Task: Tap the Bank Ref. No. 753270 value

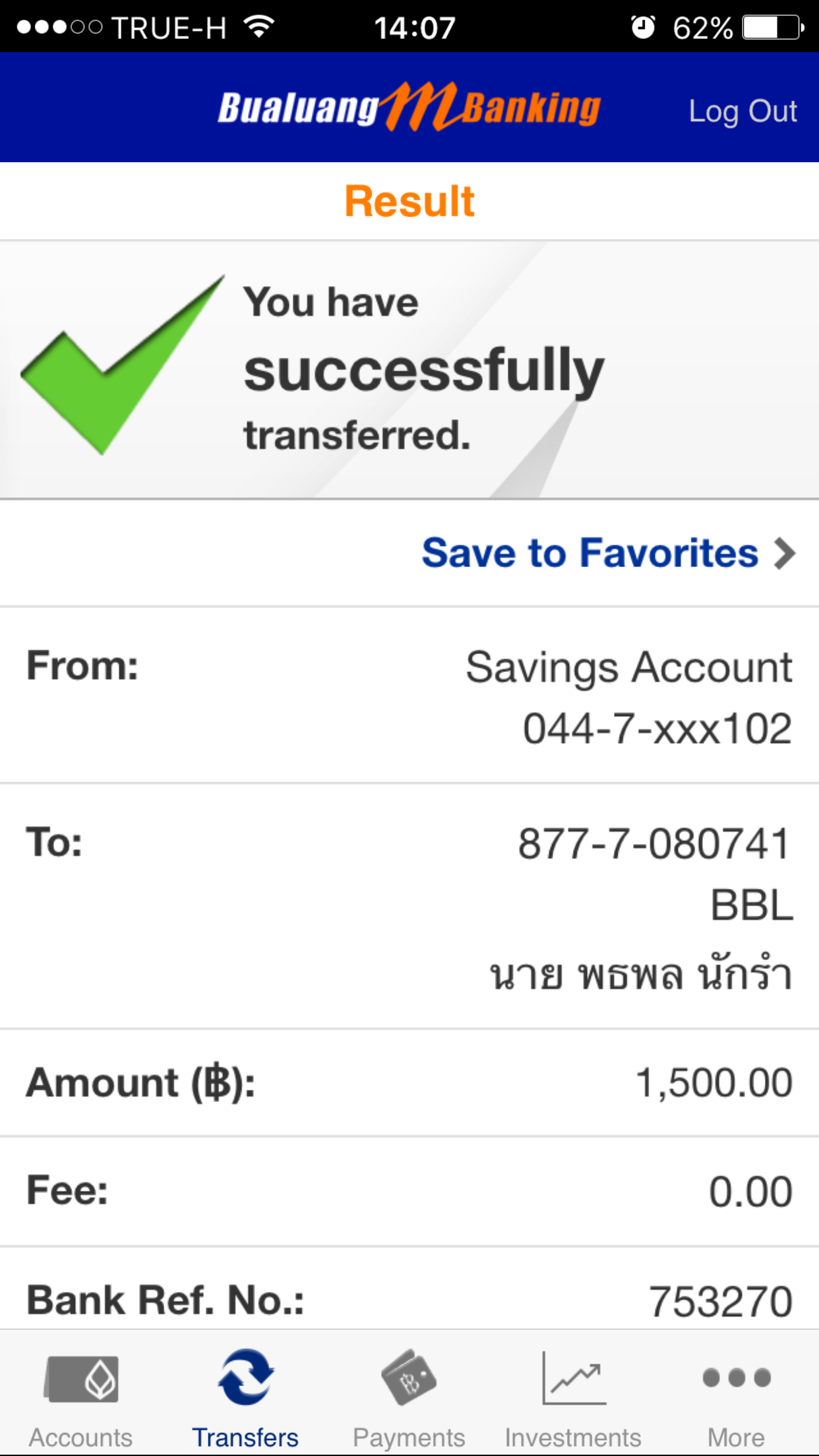Action: pos(720,1302)
